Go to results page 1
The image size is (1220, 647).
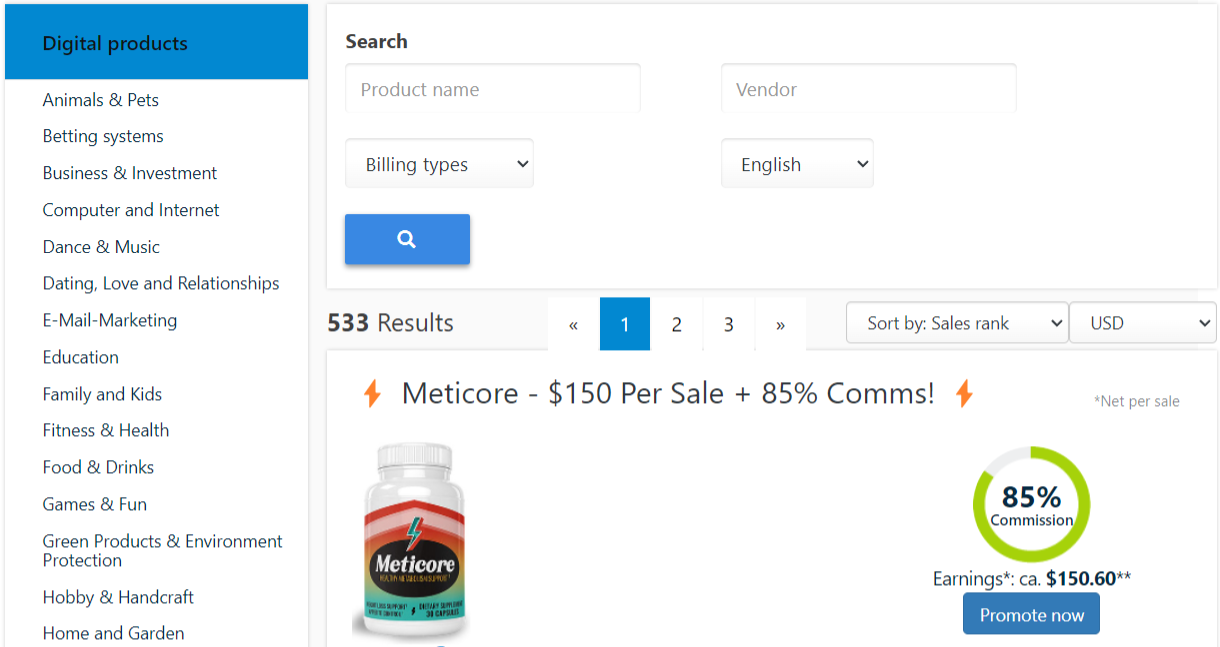pos(625,324)
